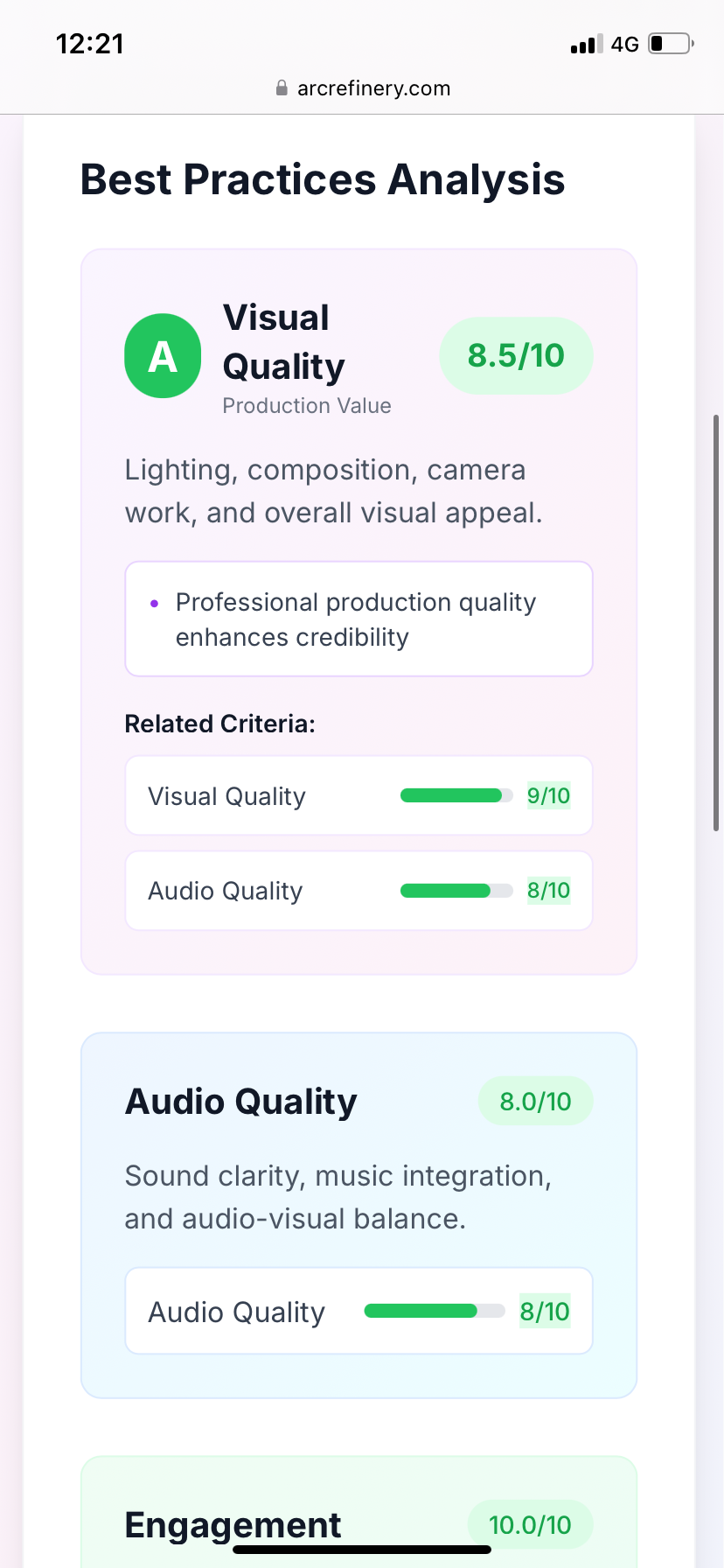Select the Professional production quality note box
The image size is (724, 1568).
[359, 619]
